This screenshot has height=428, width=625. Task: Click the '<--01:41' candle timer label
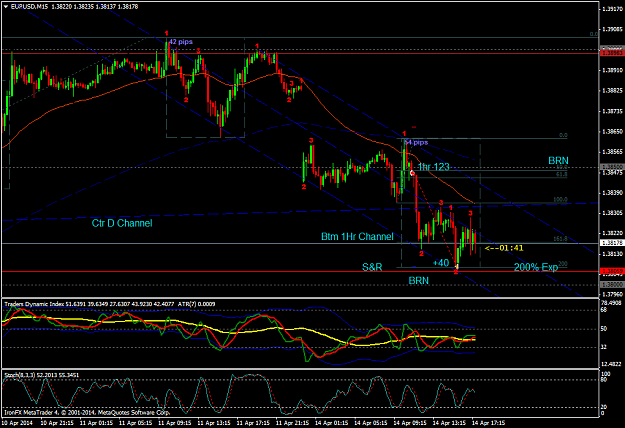point(504,248)
